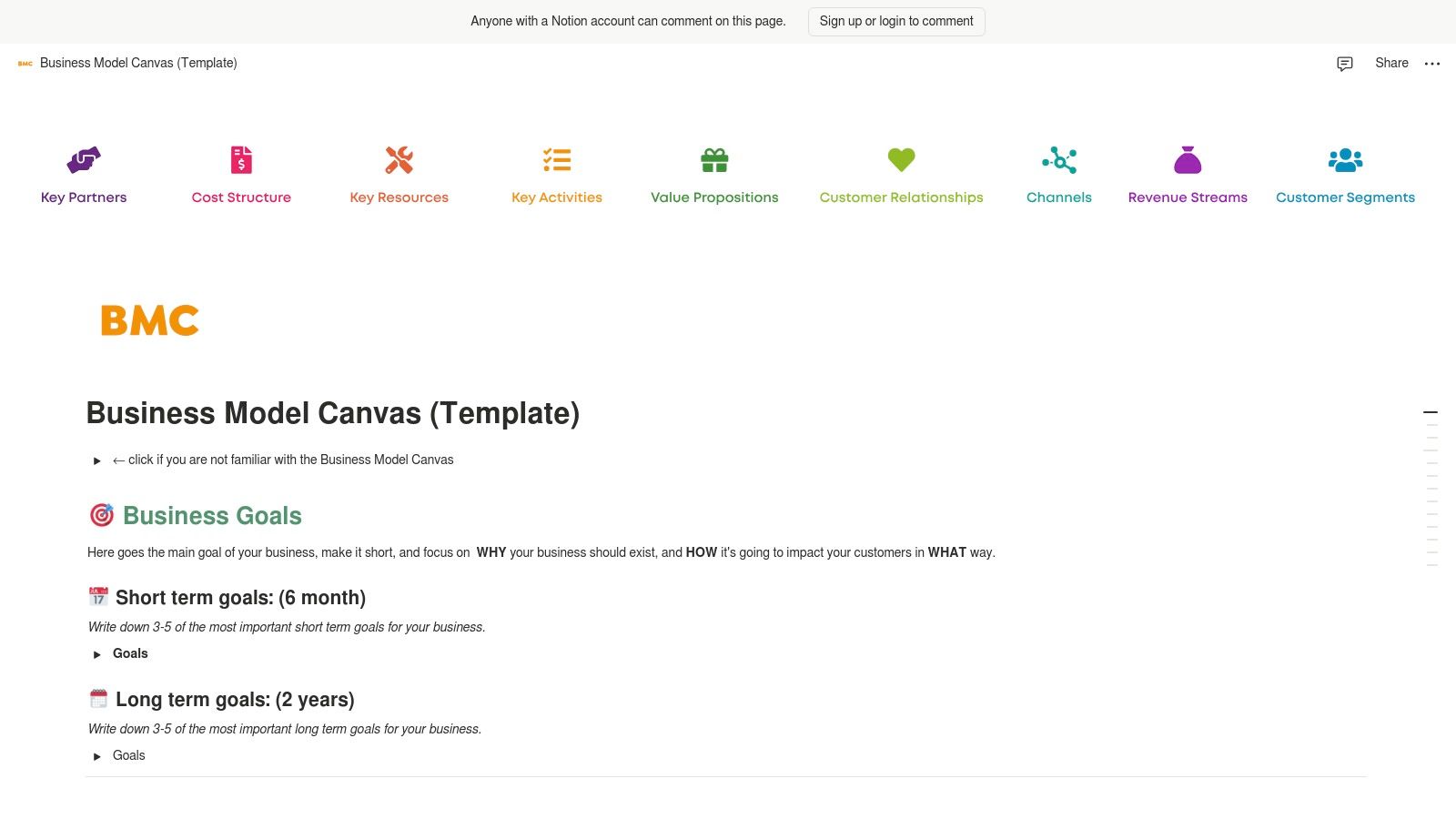Click the Revenue Streams money bag icon
This screenshot has width=1456, height=819.
pyautogui.click(x=1188, y=160)
